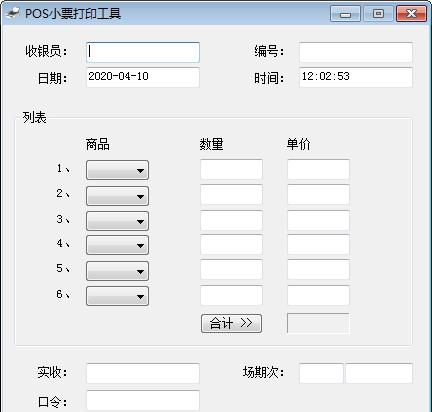Click the 商品 column header
The width and height of the screenshot is (432, 412).
point(98,144)
